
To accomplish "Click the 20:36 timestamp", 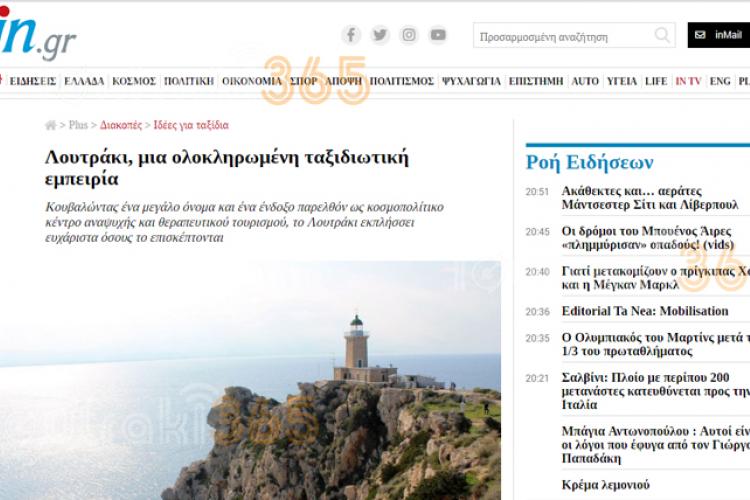I will click(x=537, y=312).
